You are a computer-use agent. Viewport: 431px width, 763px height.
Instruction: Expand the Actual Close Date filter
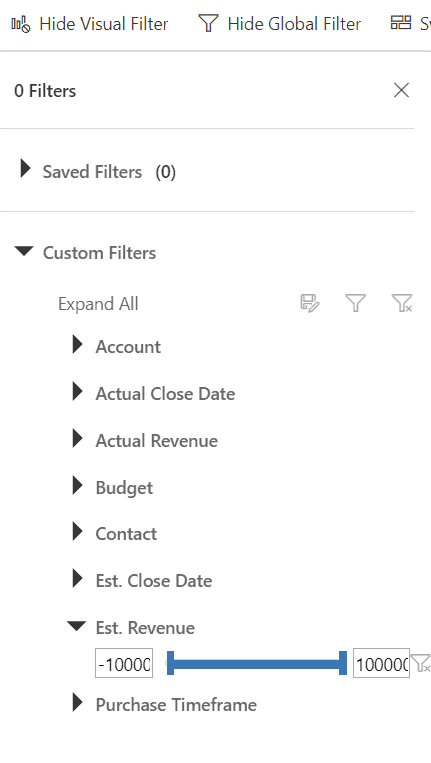click(x=77, y=391)
